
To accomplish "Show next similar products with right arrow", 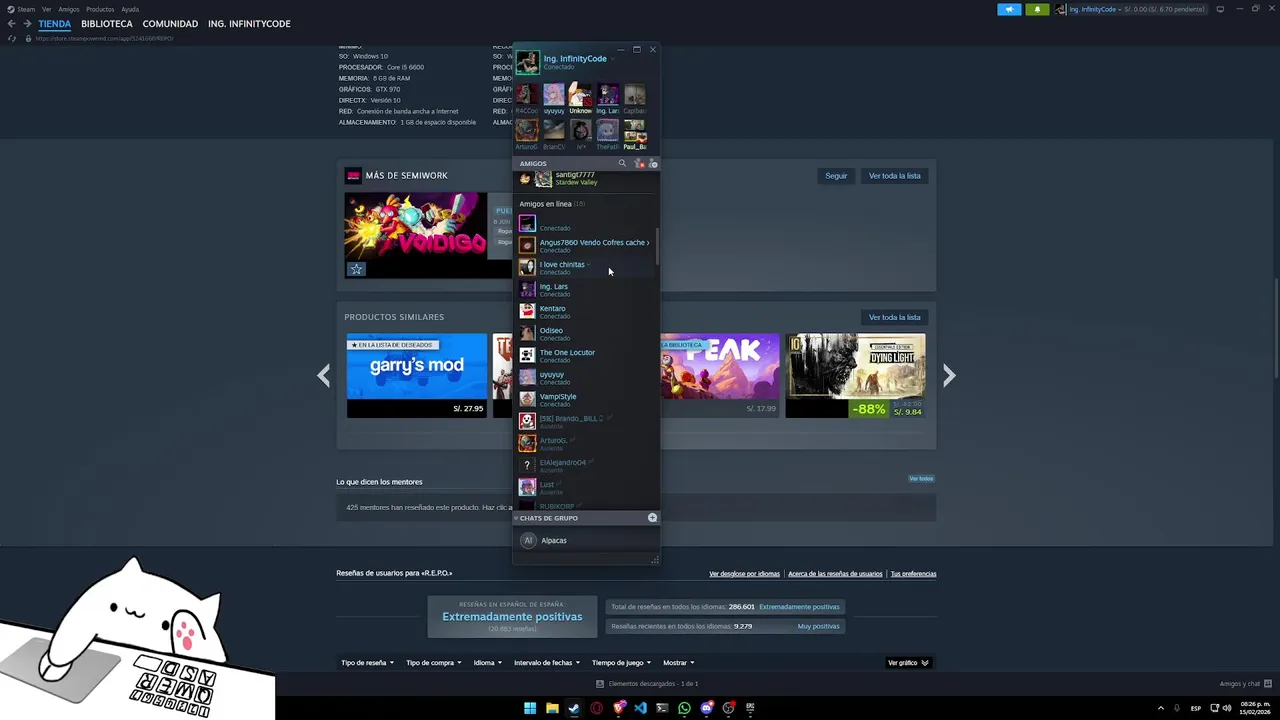I will coord(949,376).
